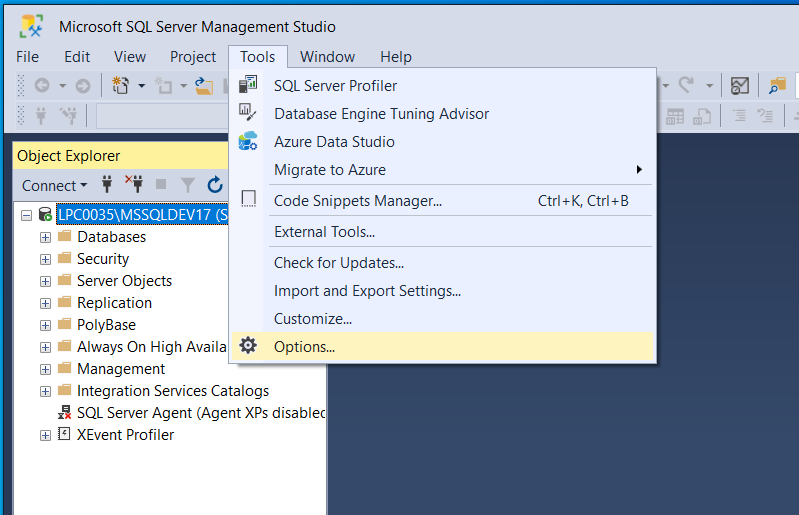The height and width of the screenshot is (515, 799).
Task: Click the Refresh icon in Object Explorer
Action: pos(214,184)
